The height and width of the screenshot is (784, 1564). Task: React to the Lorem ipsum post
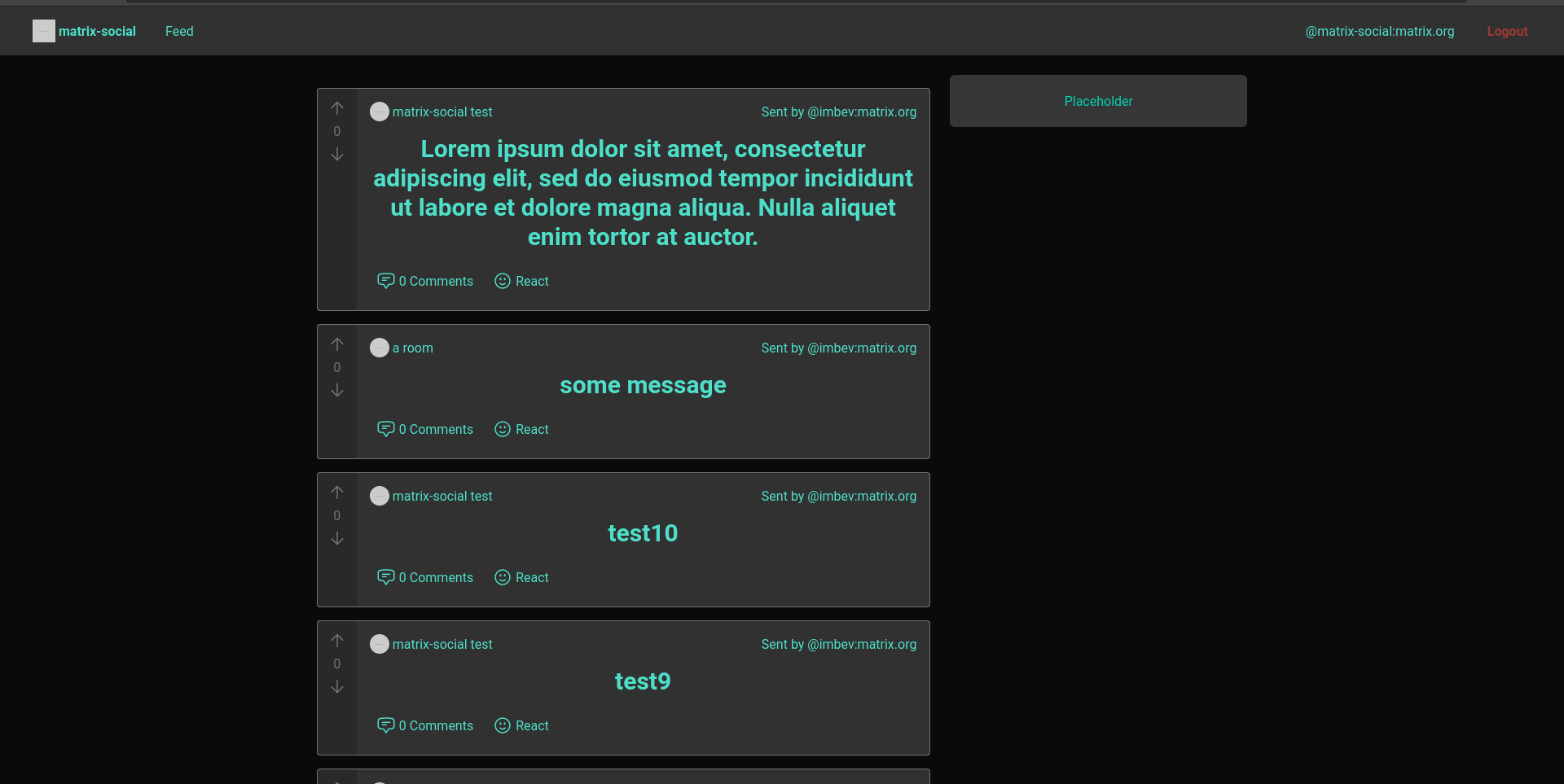522,281
